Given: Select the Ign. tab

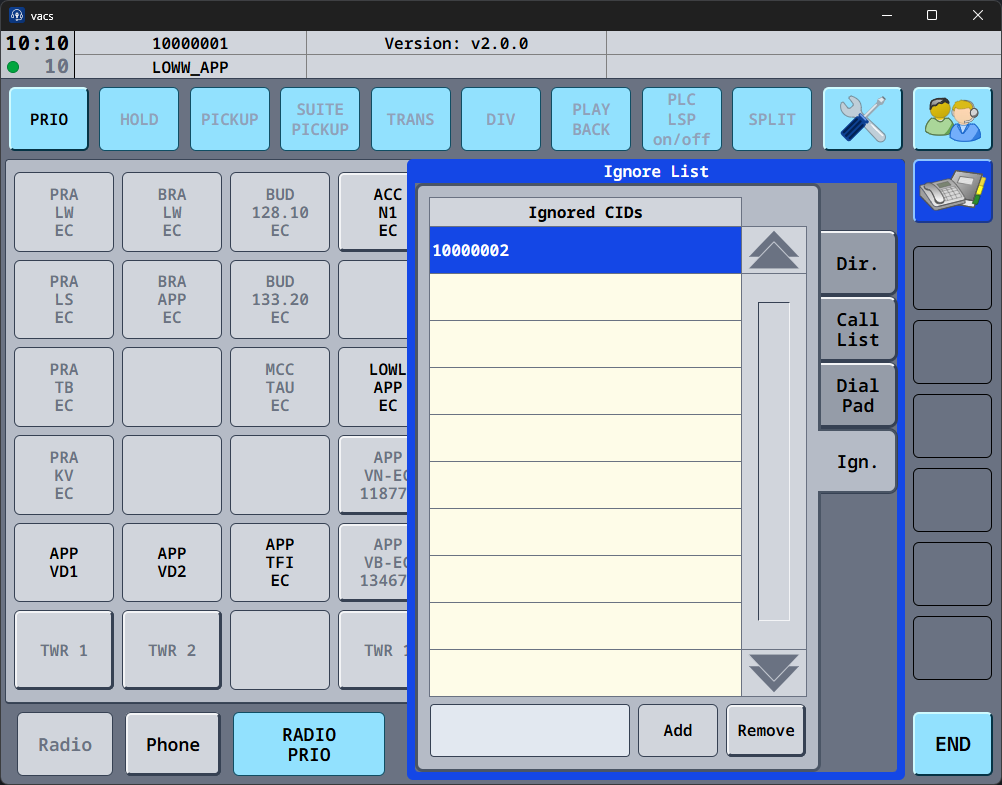Looking at the screenshot, I should (x=857, y=462).
